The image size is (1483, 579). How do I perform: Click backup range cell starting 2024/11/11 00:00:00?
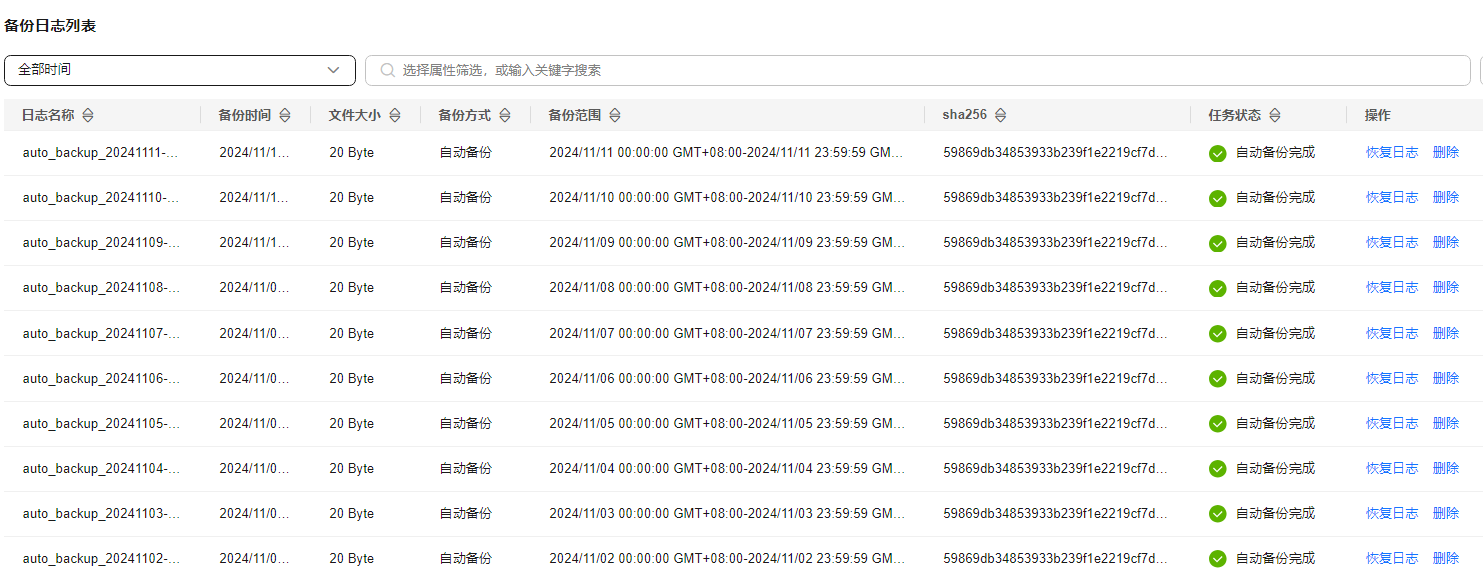(727, 153)
